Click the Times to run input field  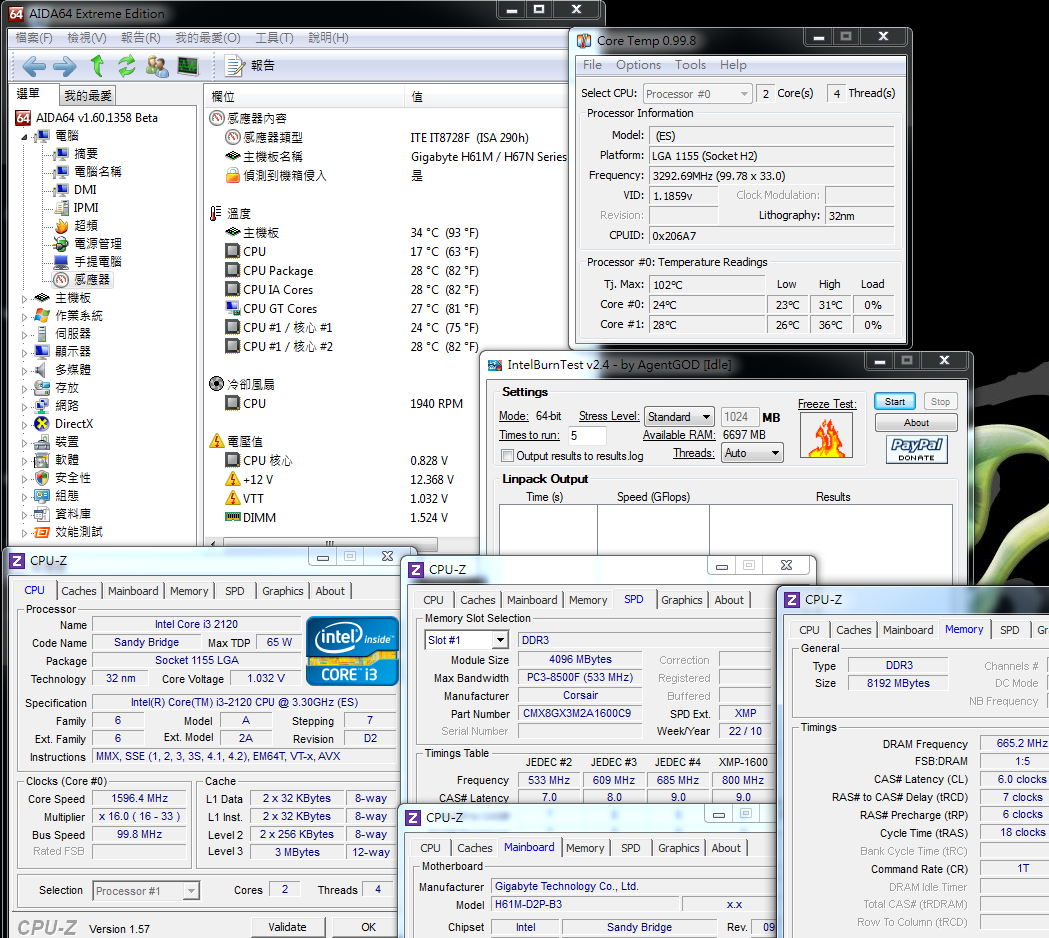(x=587, y=436)
